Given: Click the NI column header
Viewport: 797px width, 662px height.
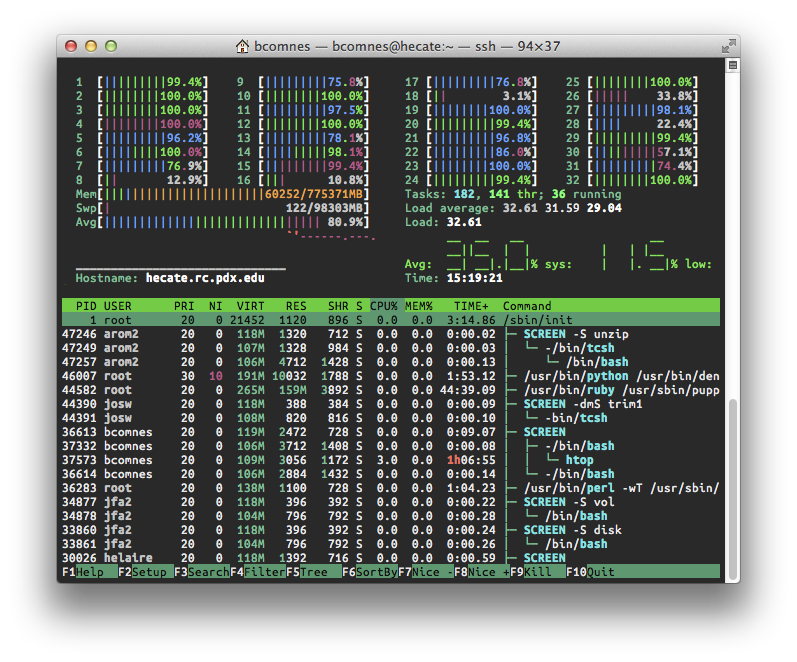Looking at the screenshot, I should click(216, 306).
